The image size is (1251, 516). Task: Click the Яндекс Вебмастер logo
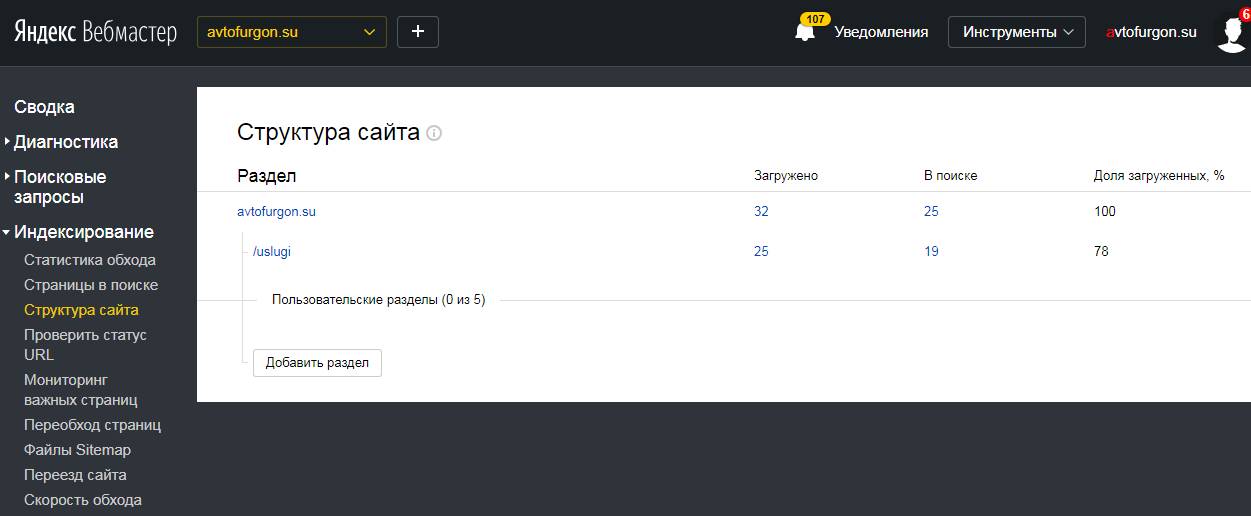pos(95,32)
